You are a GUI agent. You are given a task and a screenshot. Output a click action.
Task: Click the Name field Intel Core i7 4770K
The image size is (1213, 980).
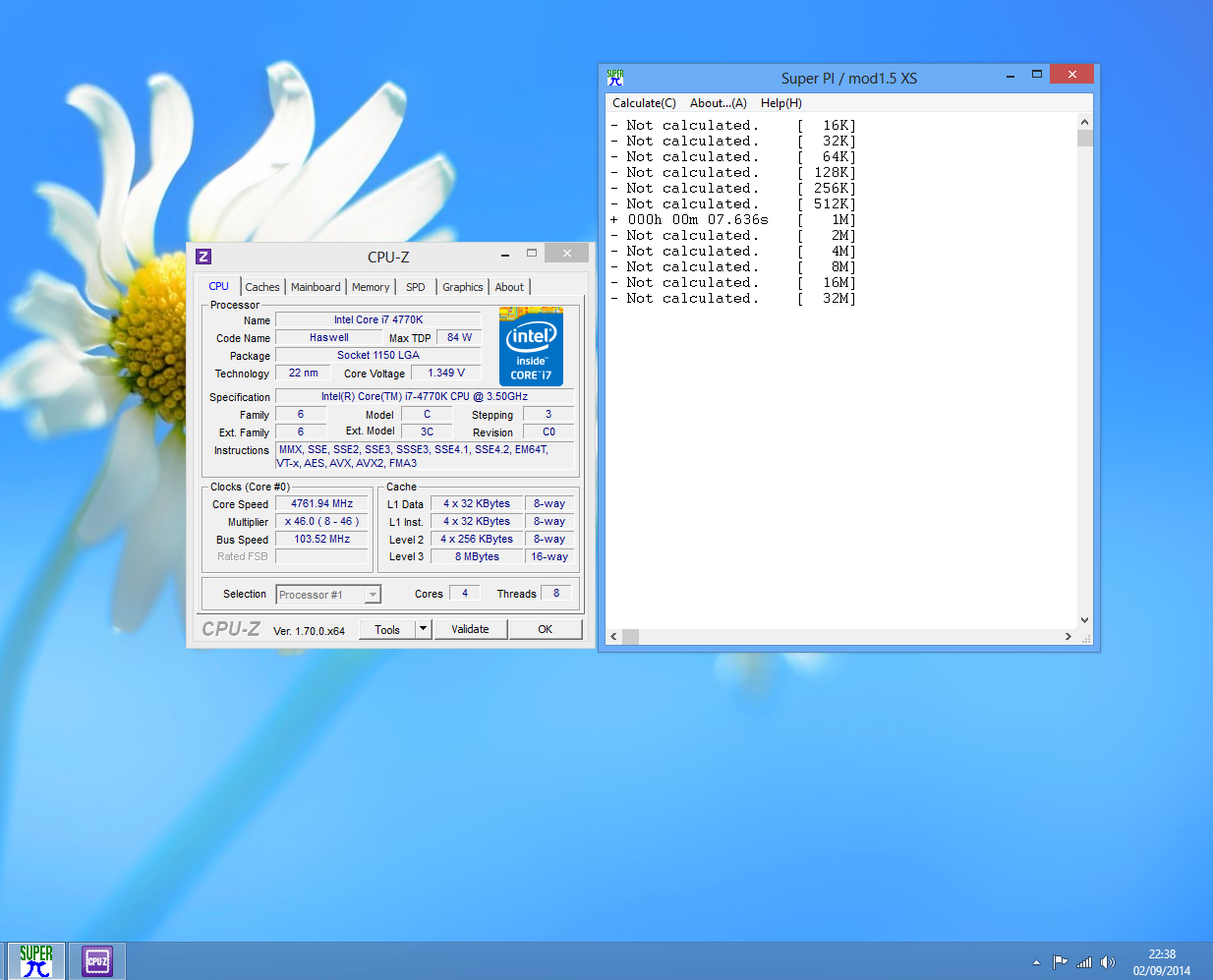tap(378, 319)
